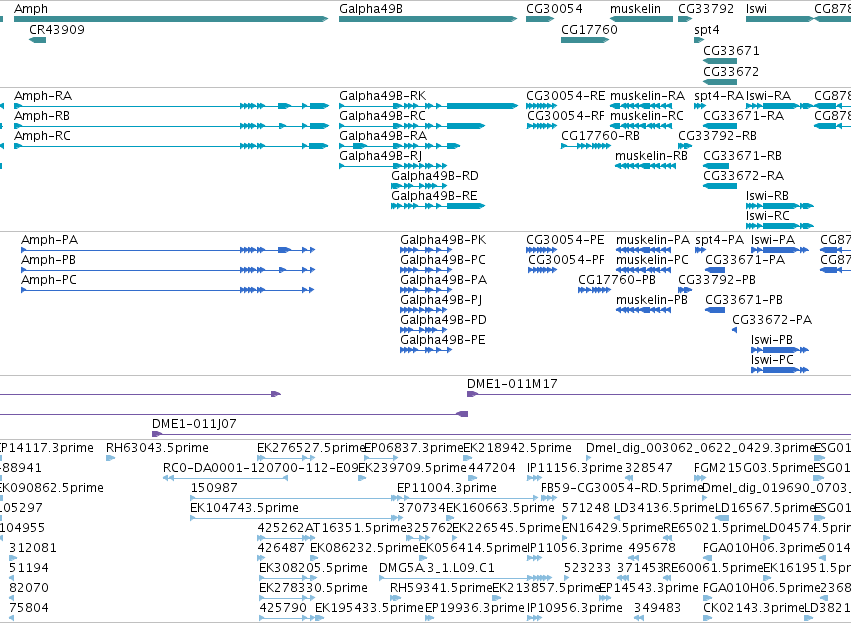This screenshot has width=851, height=623.
Task: Select the muskelin-RC transcript
Action: (641, 126)
